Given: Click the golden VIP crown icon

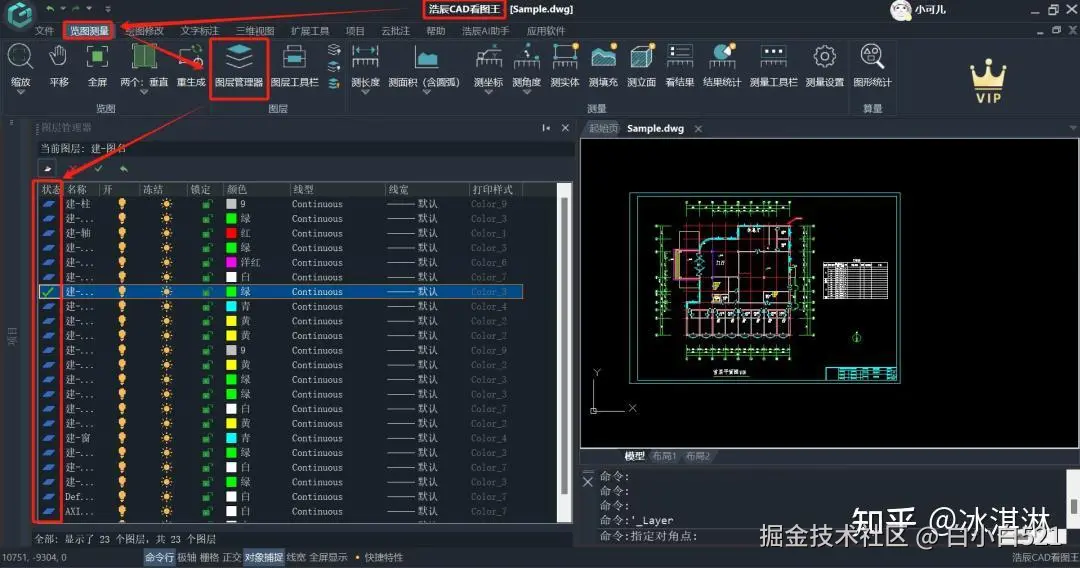Looking at the screenshot, I should [988, 81].
